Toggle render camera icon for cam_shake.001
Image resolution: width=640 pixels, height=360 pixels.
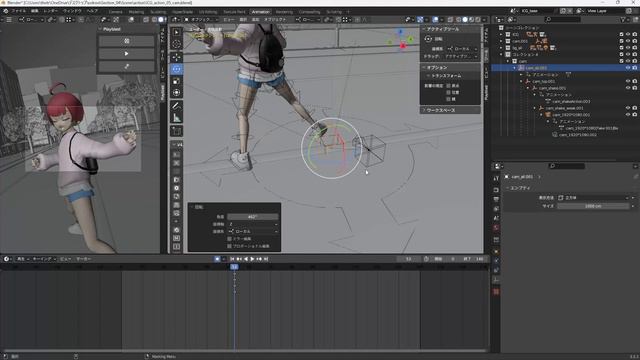(635, 88)
